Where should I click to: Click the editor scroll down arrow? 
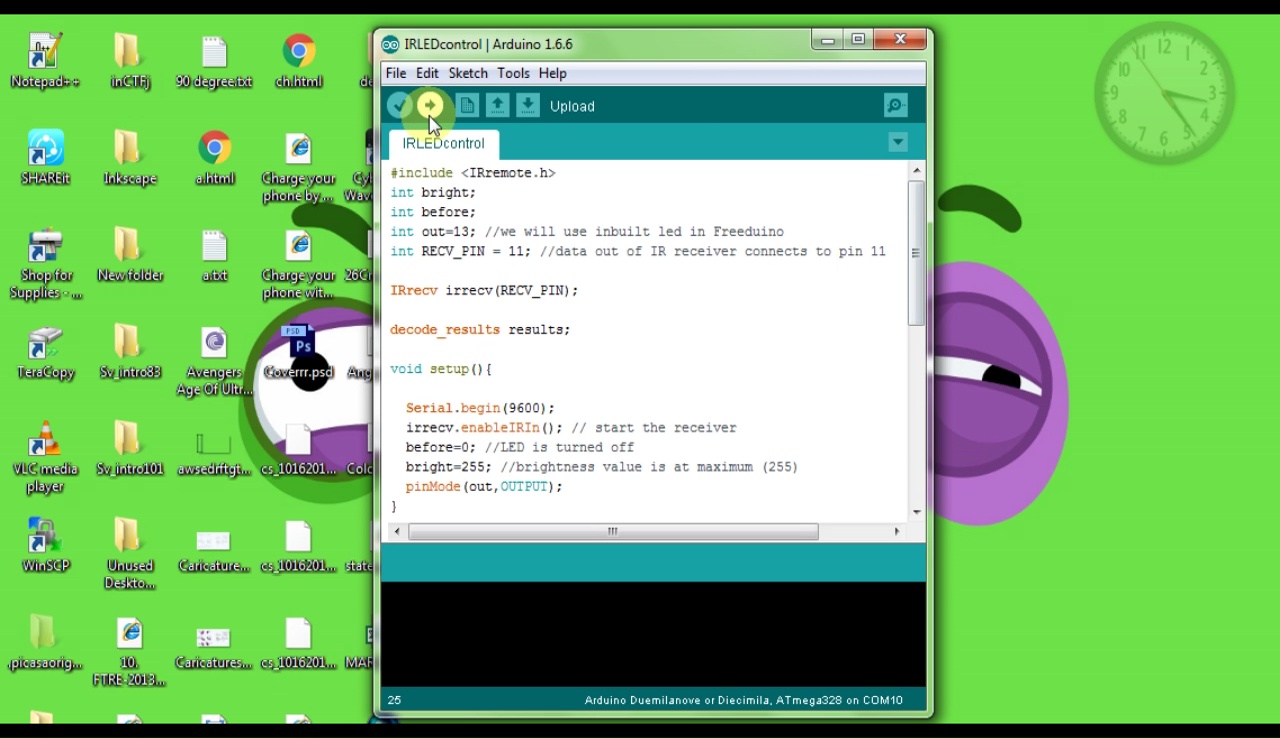[916, 512]
